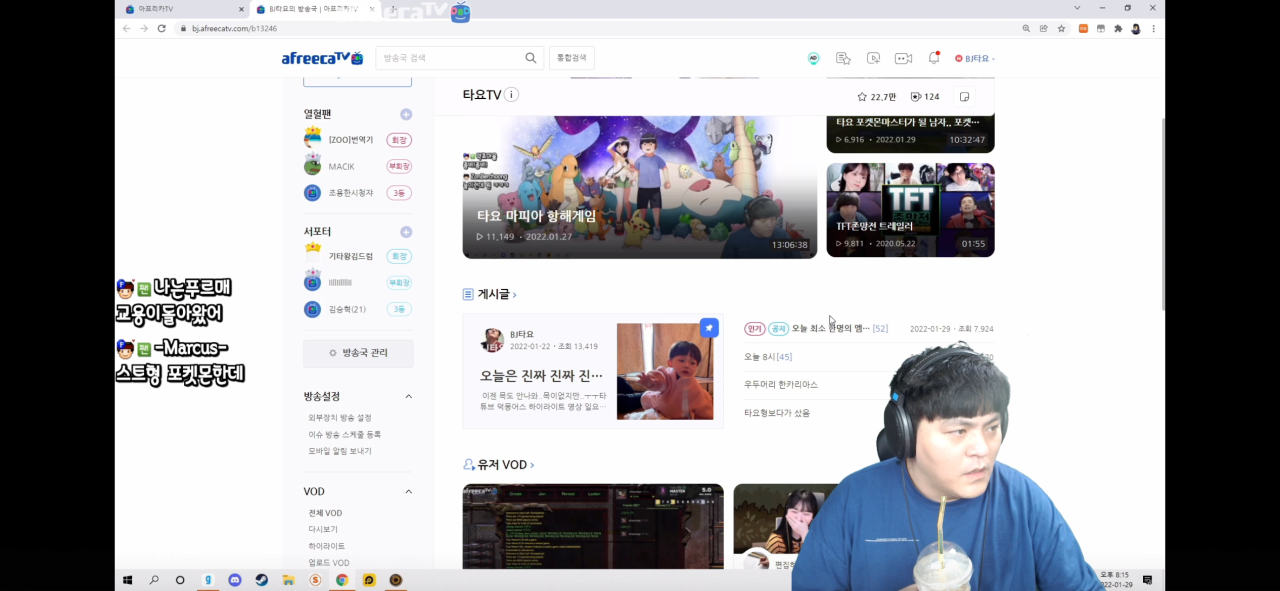This screenshot has width=1280, height=591.
Task: Open the Windows Start menu
Action: point(128,580)
